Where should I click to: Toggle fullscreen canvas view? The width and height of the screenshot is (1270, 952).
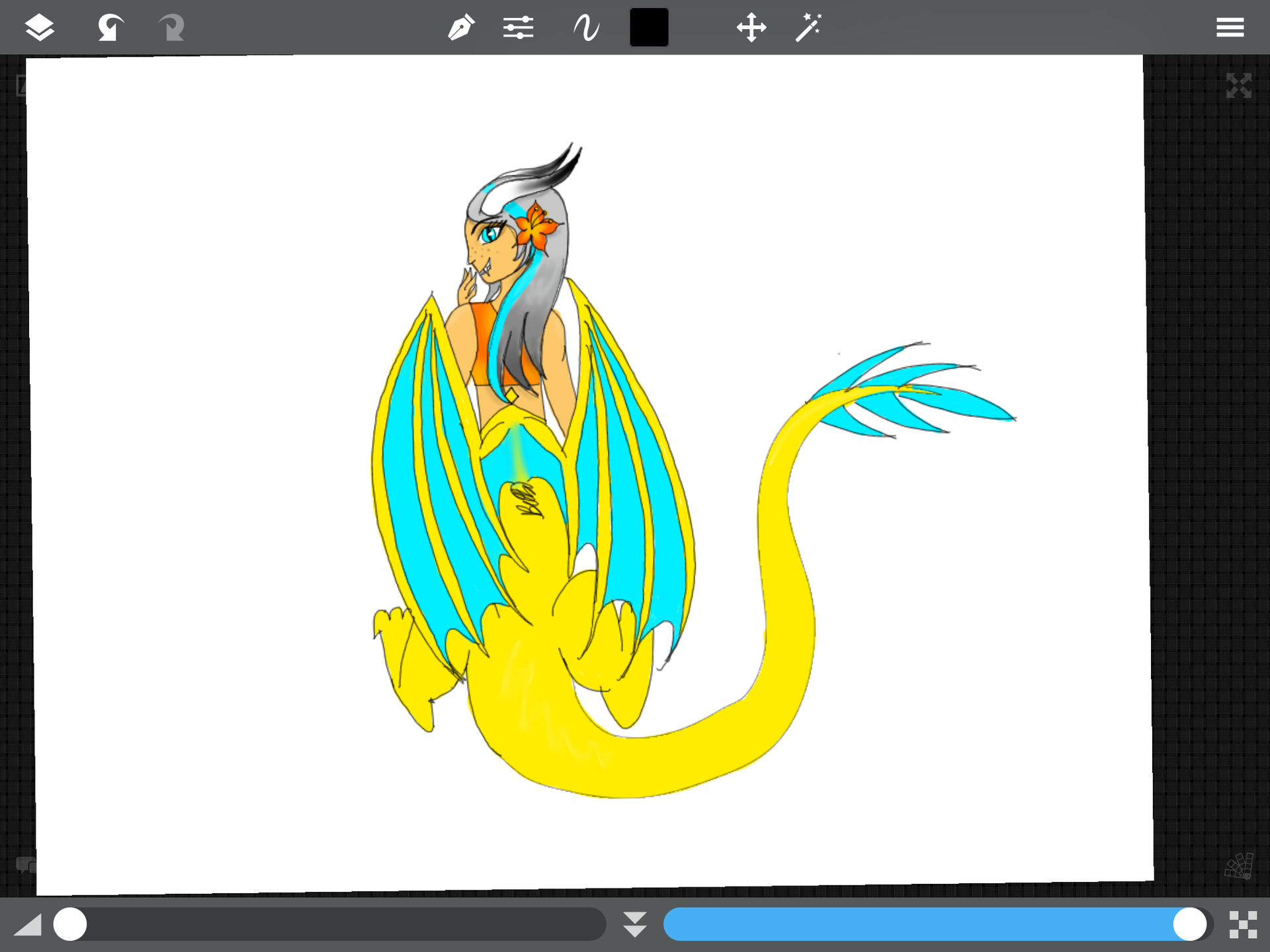1238,86
